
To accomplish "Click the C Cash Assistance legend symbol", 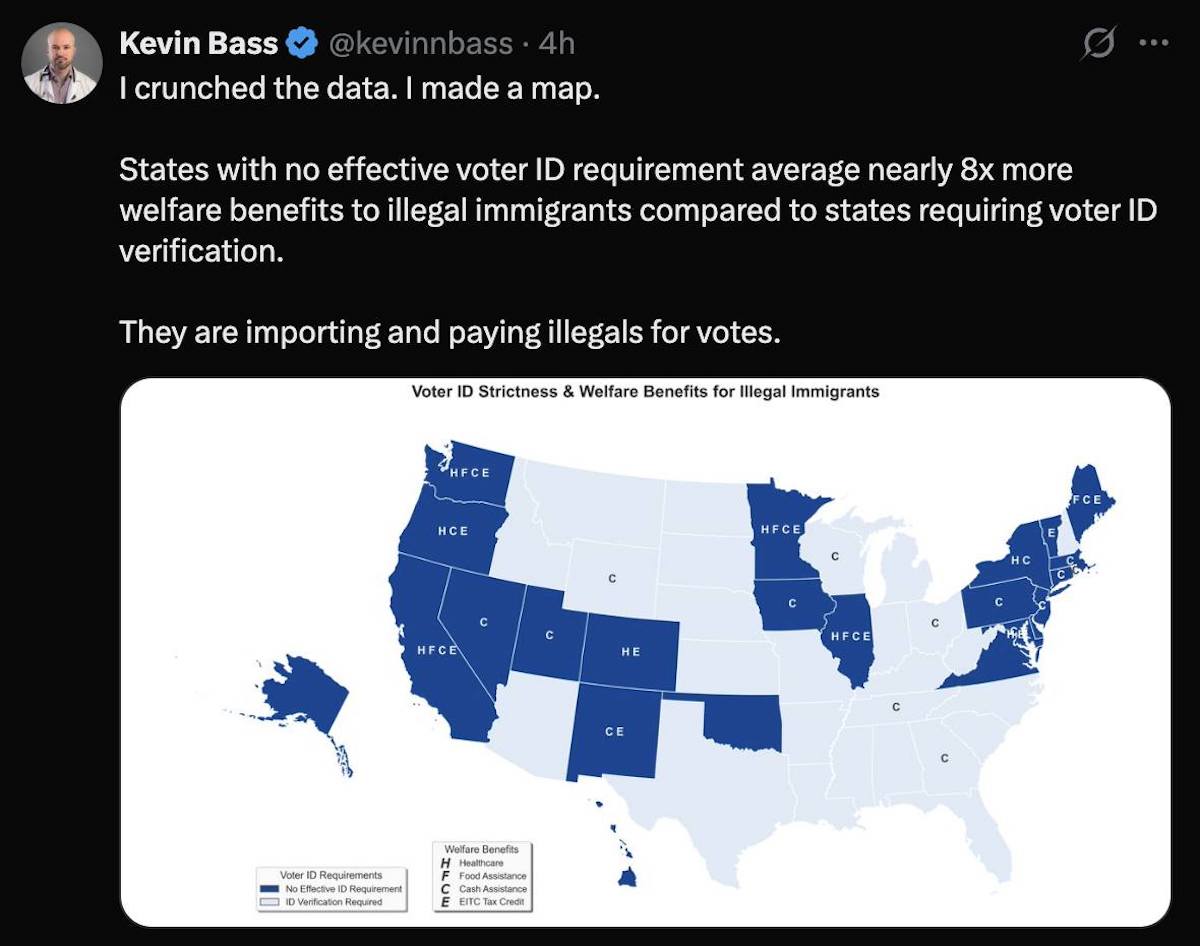I will coord(444,888).
